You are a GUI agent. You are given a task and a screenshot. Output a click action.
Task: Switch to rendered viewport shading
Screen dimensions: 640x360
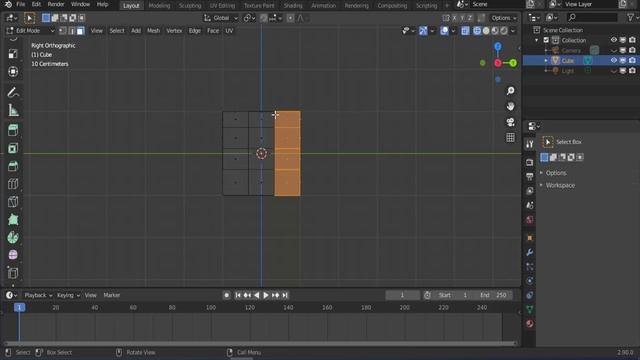(x=504, y=31)
